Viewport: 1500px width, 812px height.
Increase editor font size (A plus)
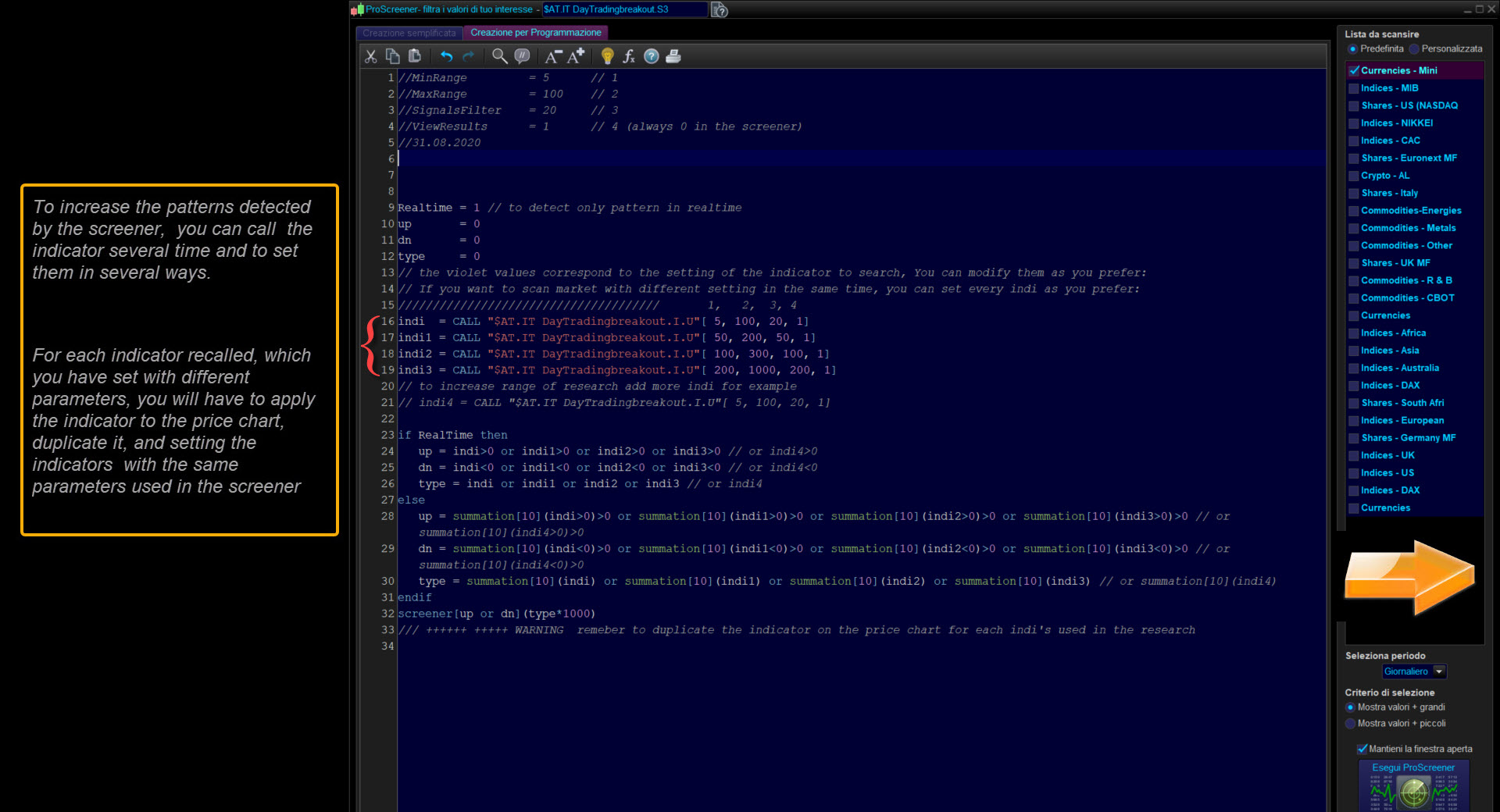click(576, 56)
